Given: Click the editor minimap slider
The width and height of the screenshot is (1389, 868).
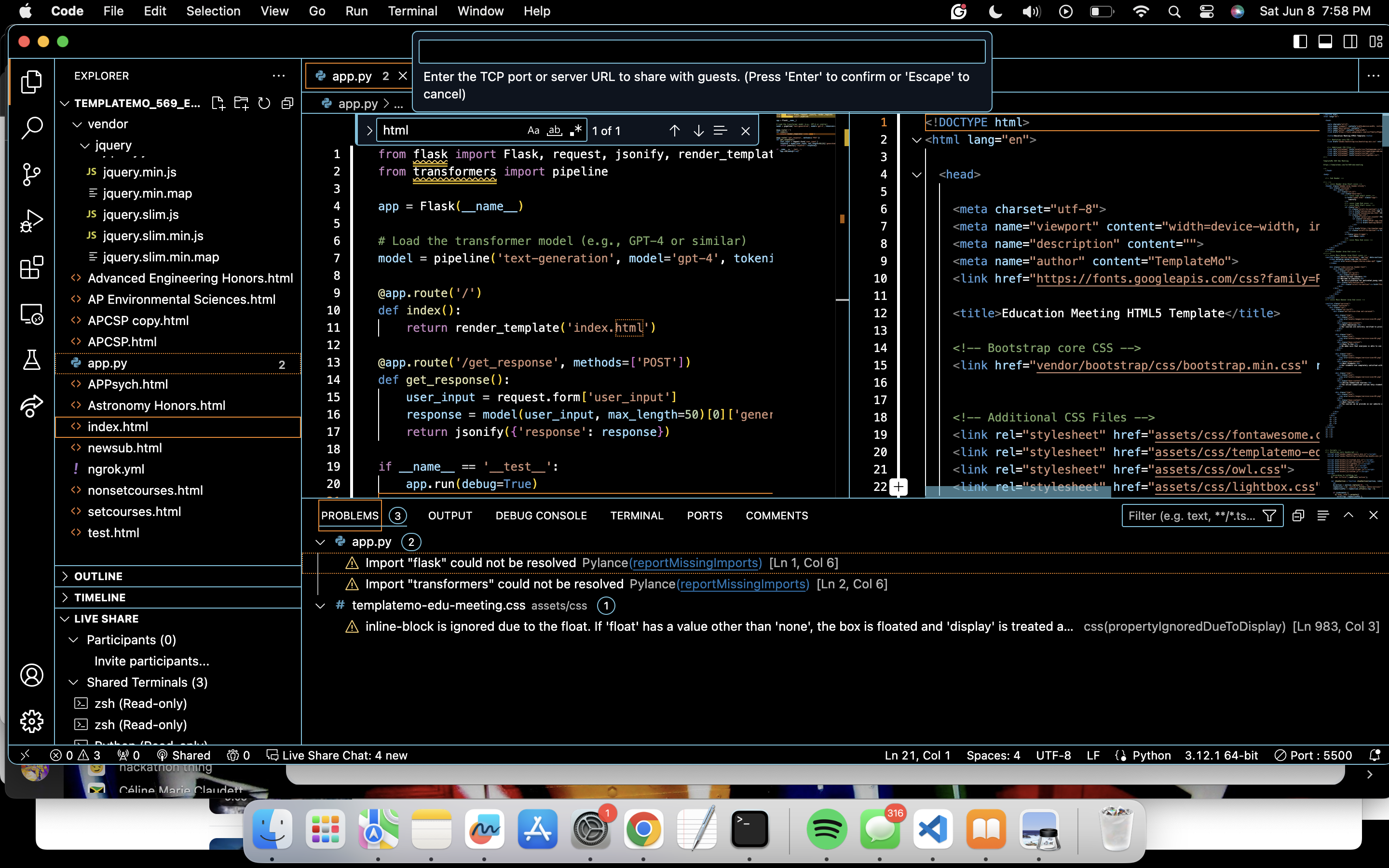Looking at the screenshot, I should coord(805,133).
